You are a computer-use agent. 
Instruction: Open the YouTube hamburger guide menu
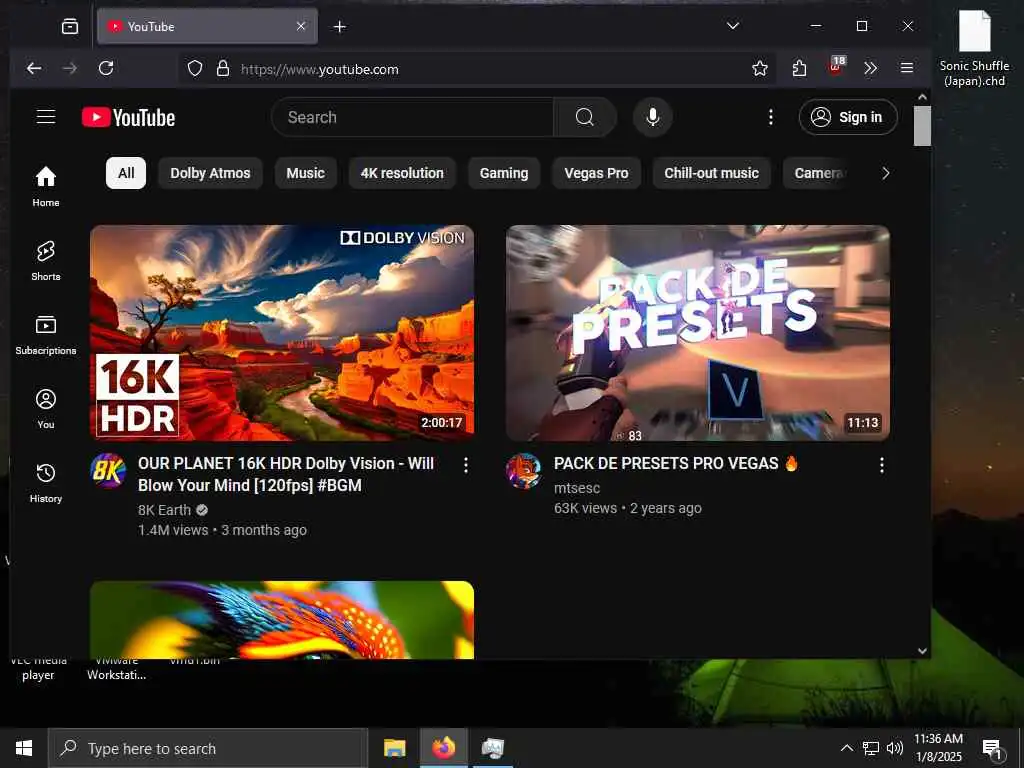coord(46,117)
